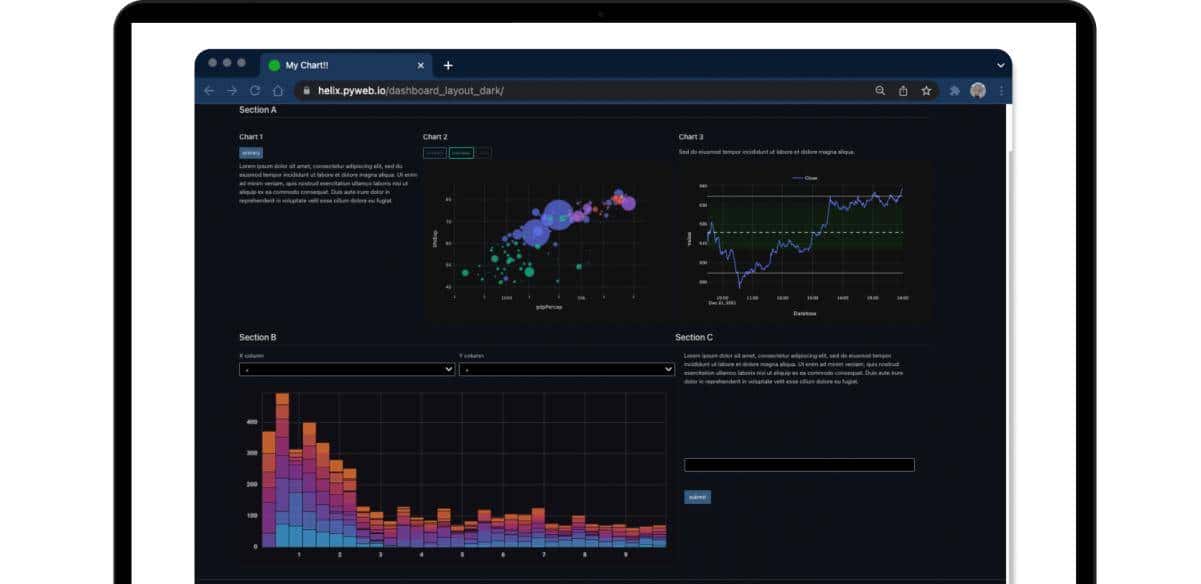Open the extensions puzzle icon
Viewport: 1201px width, 584px height.
tap(955, 90)
